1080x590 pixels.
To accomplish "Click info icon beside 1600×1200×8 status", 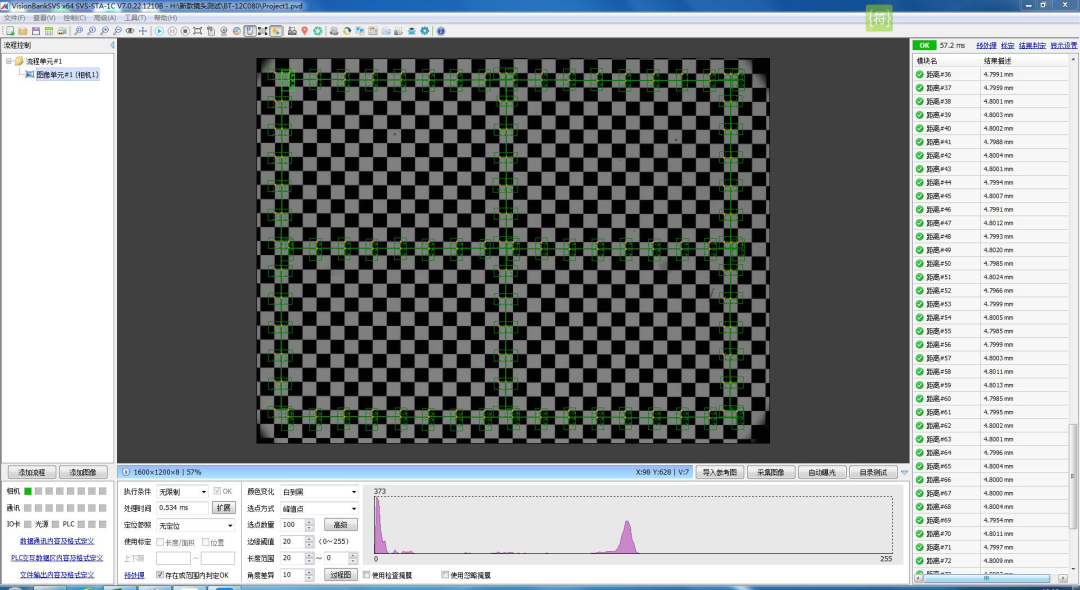I will (x=125, y=472).
